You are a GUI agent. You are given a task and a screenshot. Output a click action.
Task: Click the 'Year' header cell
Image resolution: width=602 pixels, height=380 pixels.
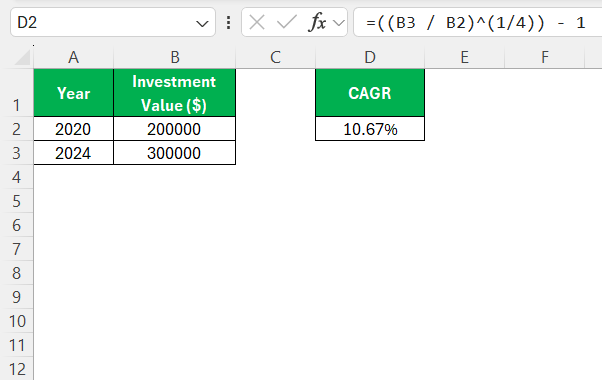point(73,93)
